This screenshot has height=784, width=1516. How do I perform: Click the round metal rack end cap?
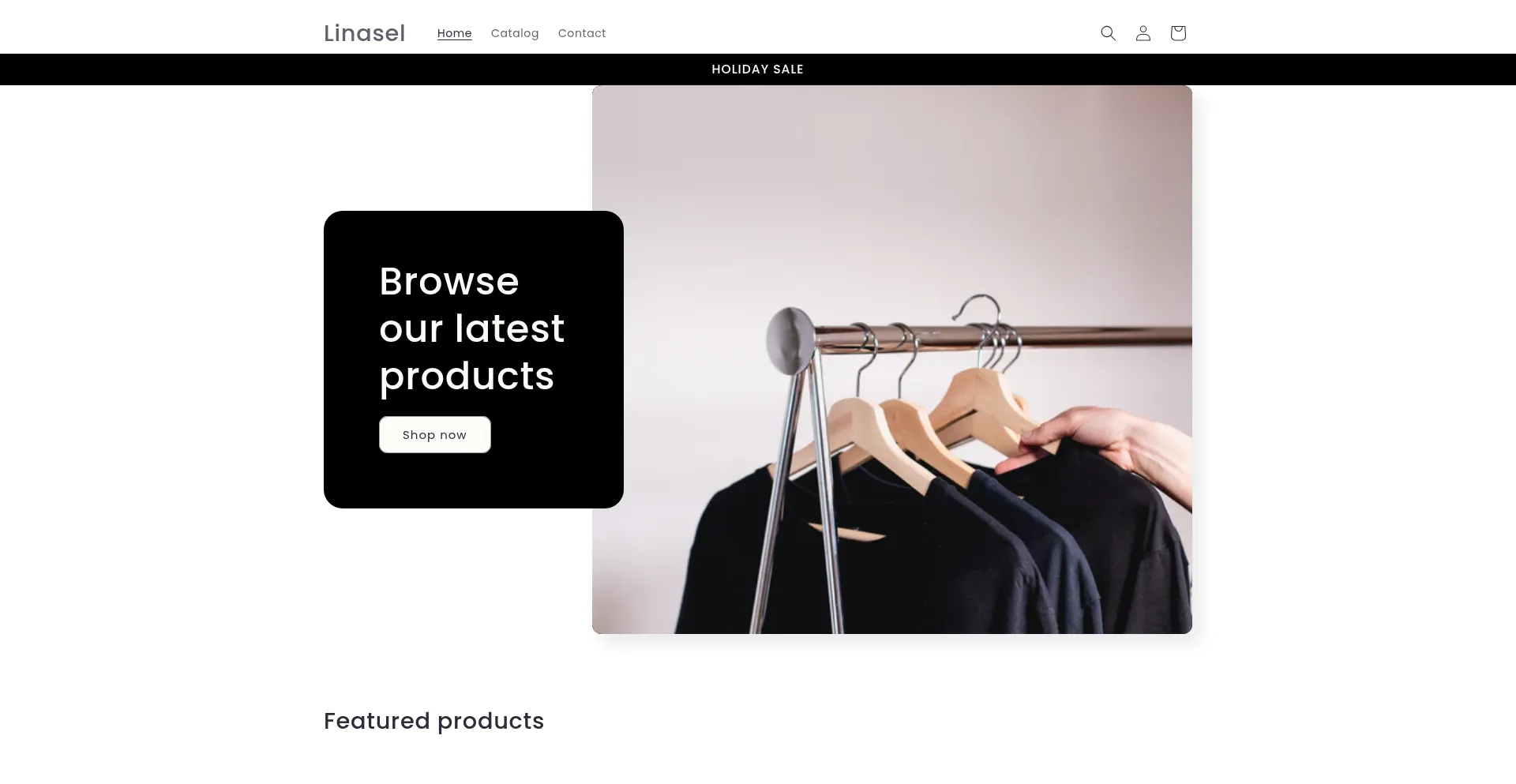tap(790, 340)
